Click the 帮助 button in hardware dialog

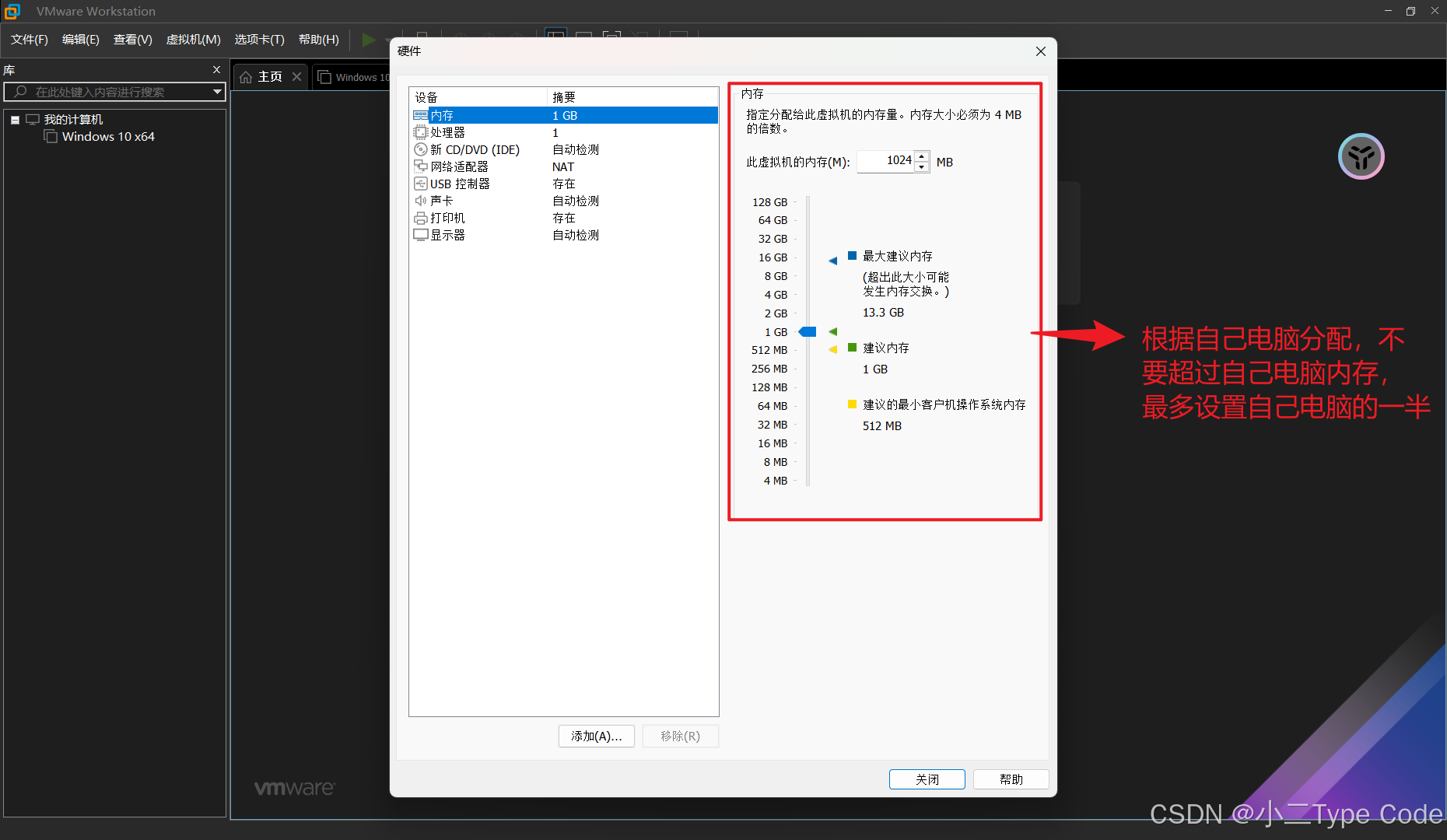click(1011, 779)
